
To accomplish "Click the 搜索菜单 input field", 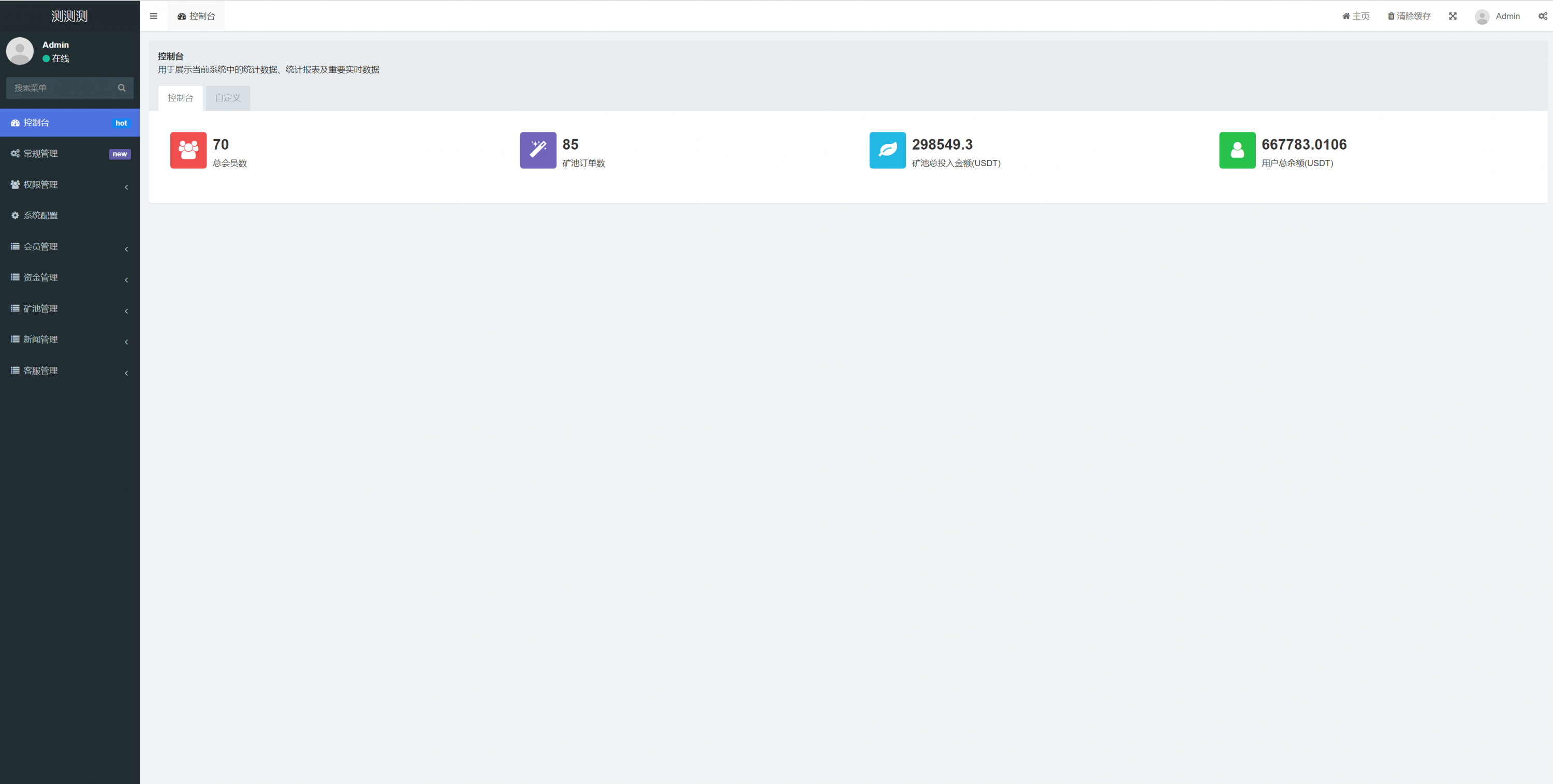I will (60, 88).
